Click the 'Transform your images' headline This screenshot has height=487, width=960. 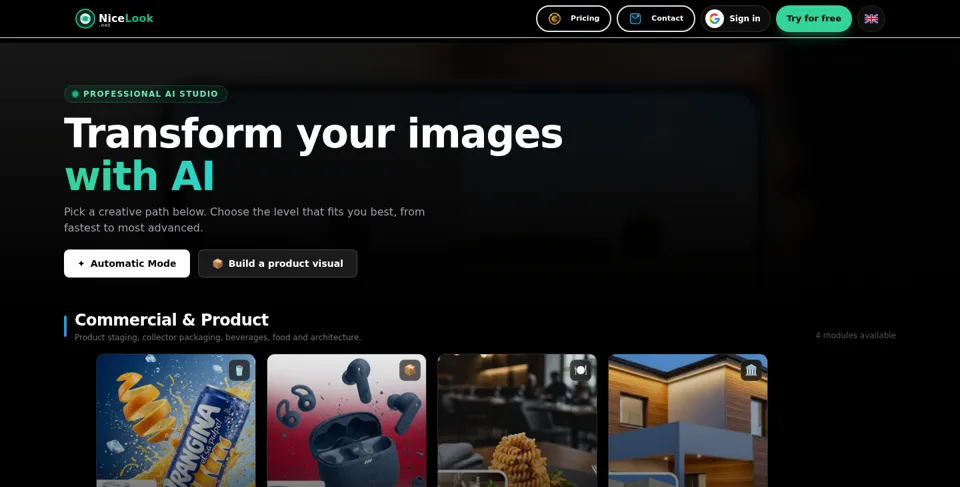tap(313, 134)
